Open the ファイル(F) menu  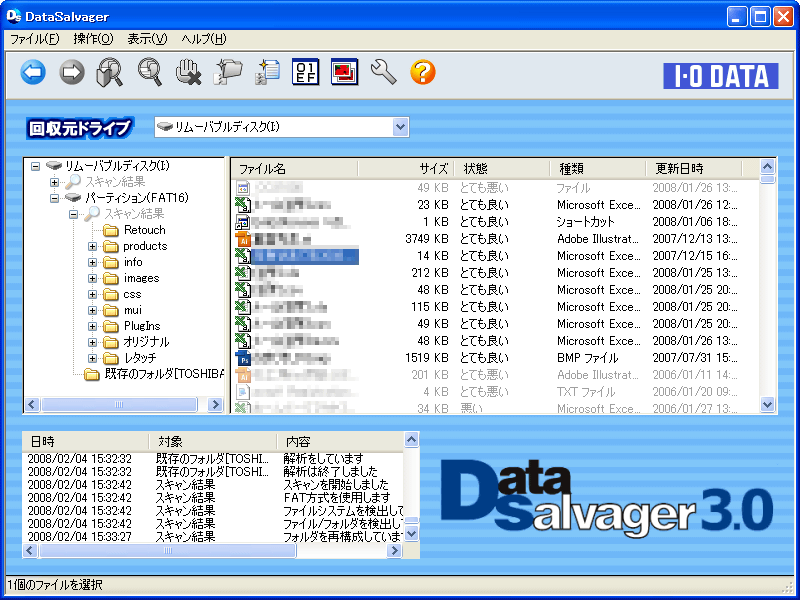34,39
